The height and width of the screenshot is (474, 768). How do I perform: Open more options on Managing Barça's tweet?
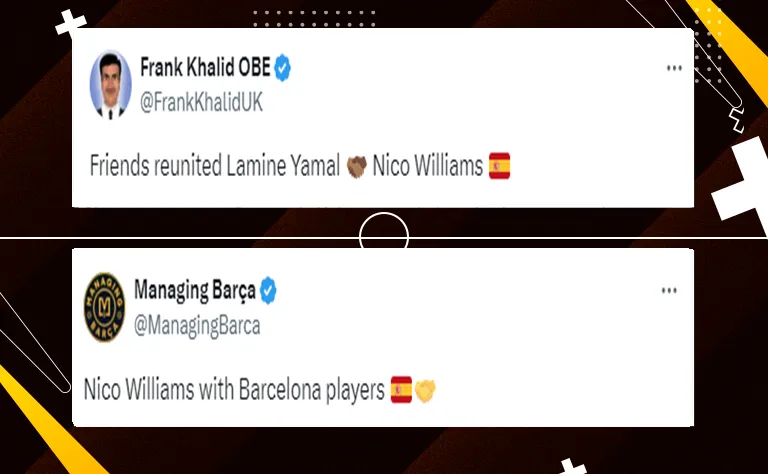click(669, 290)
